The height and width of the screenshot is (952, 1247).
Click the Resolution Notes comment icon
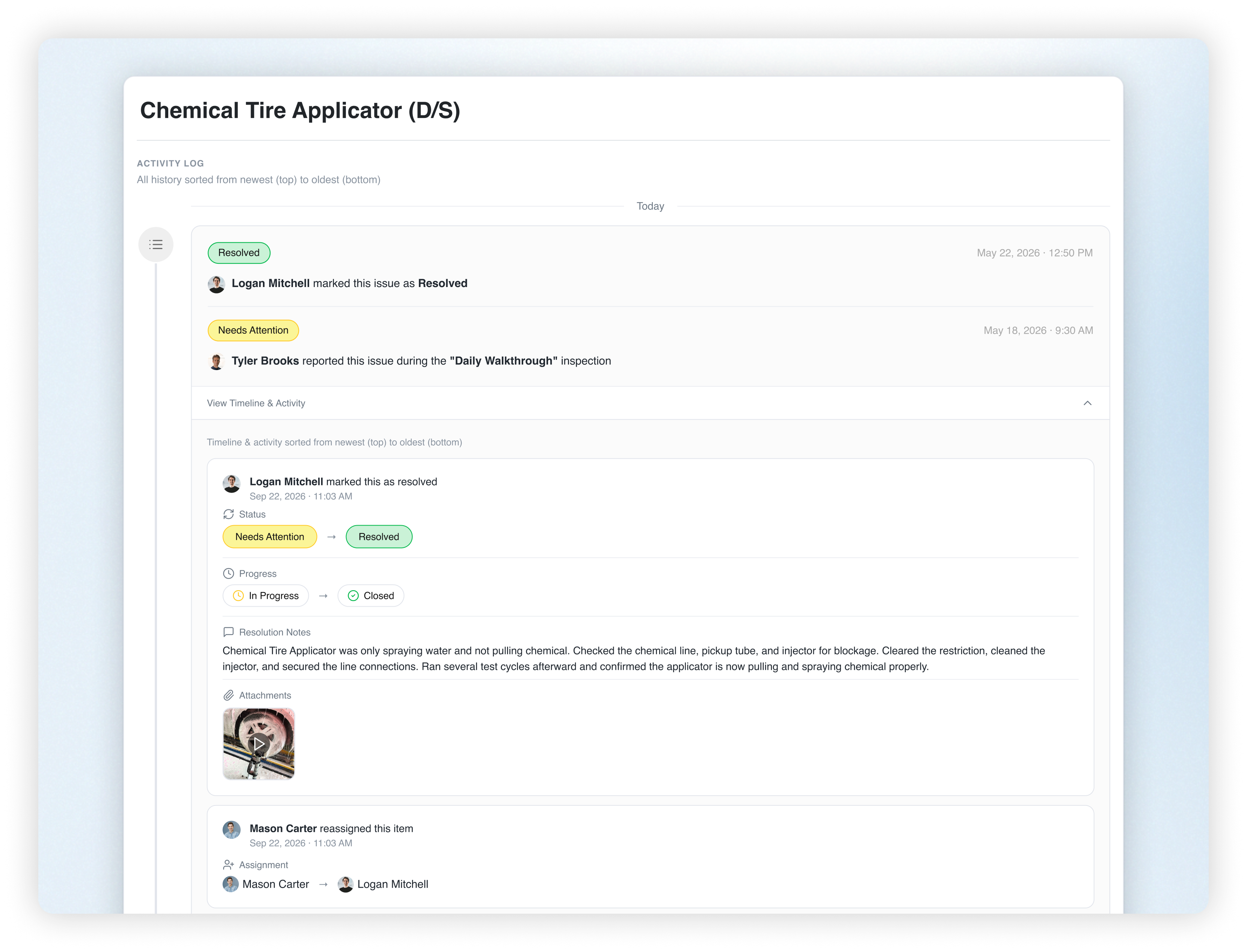click(228, 632)
